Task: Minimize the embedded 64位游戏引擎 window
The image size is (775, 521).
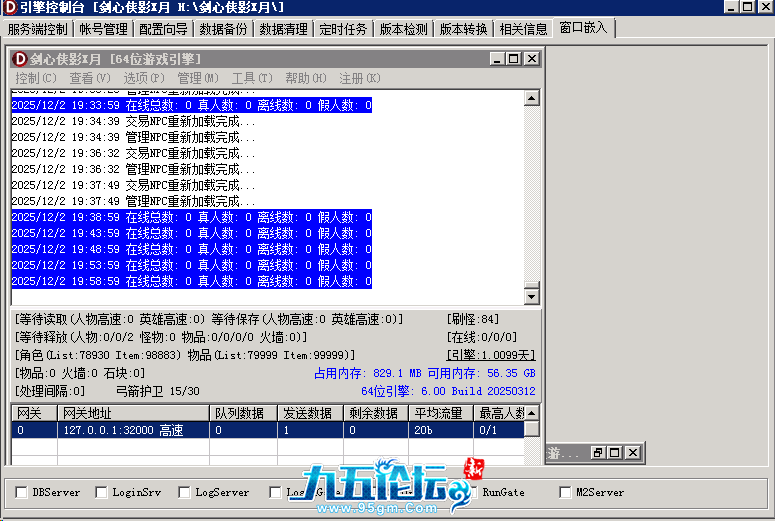Action: (498, 59)
